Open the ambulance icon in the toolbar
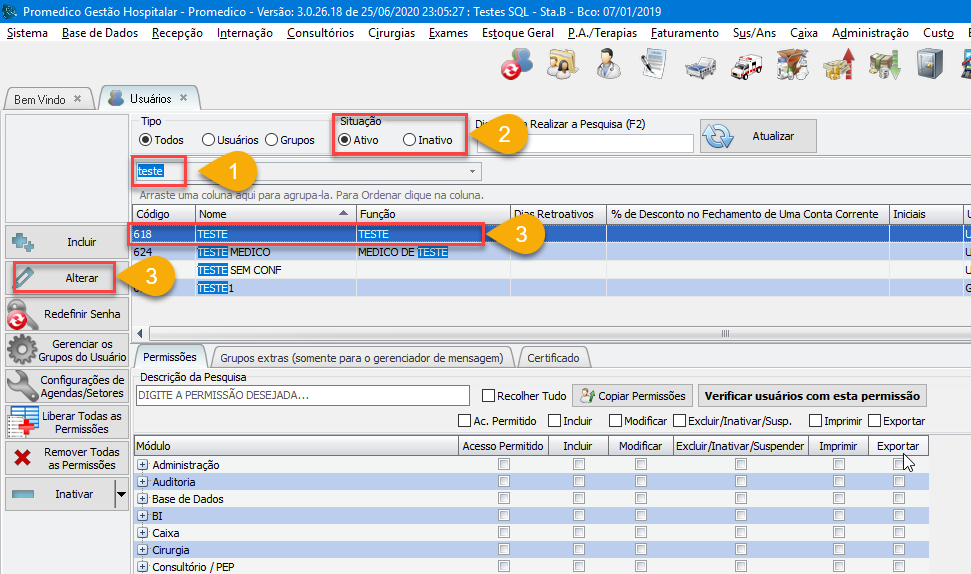Viewport: 971px width, 574px height. point(747,68)
